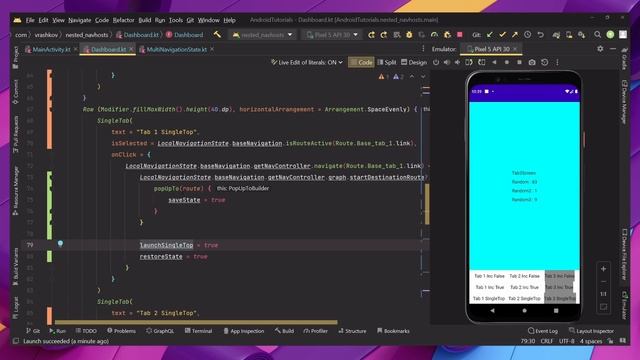The width and height of the screenshot is (640, 360).
Task: Click the emulator power button icon
Action: pyautogui.click(x=436, y=62)
